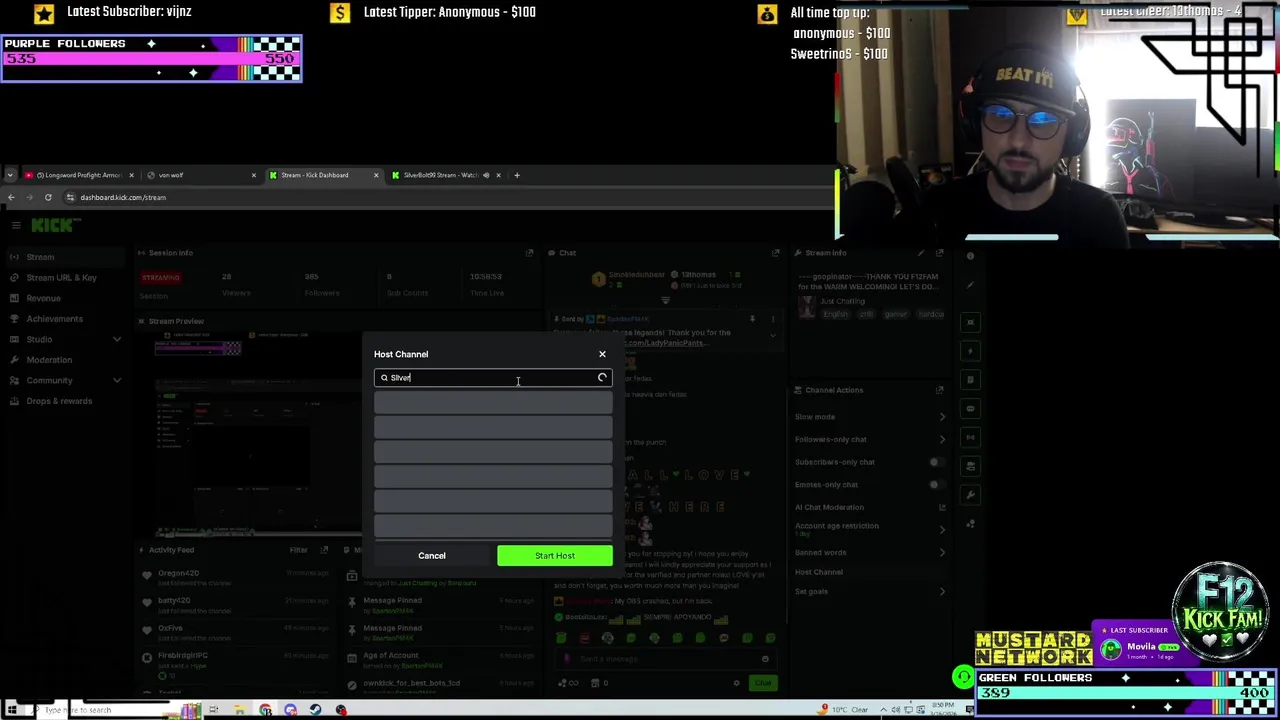Expand Banned words settings
The width and height of the screenshot is (1280, 720).
pos(942,552)
